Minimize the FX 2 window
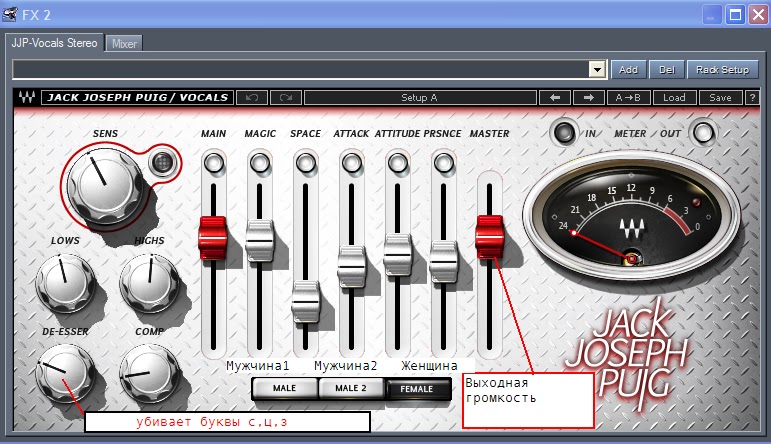Screen dimensions: 771x444 pyautogui.click(x=711, y=15)
